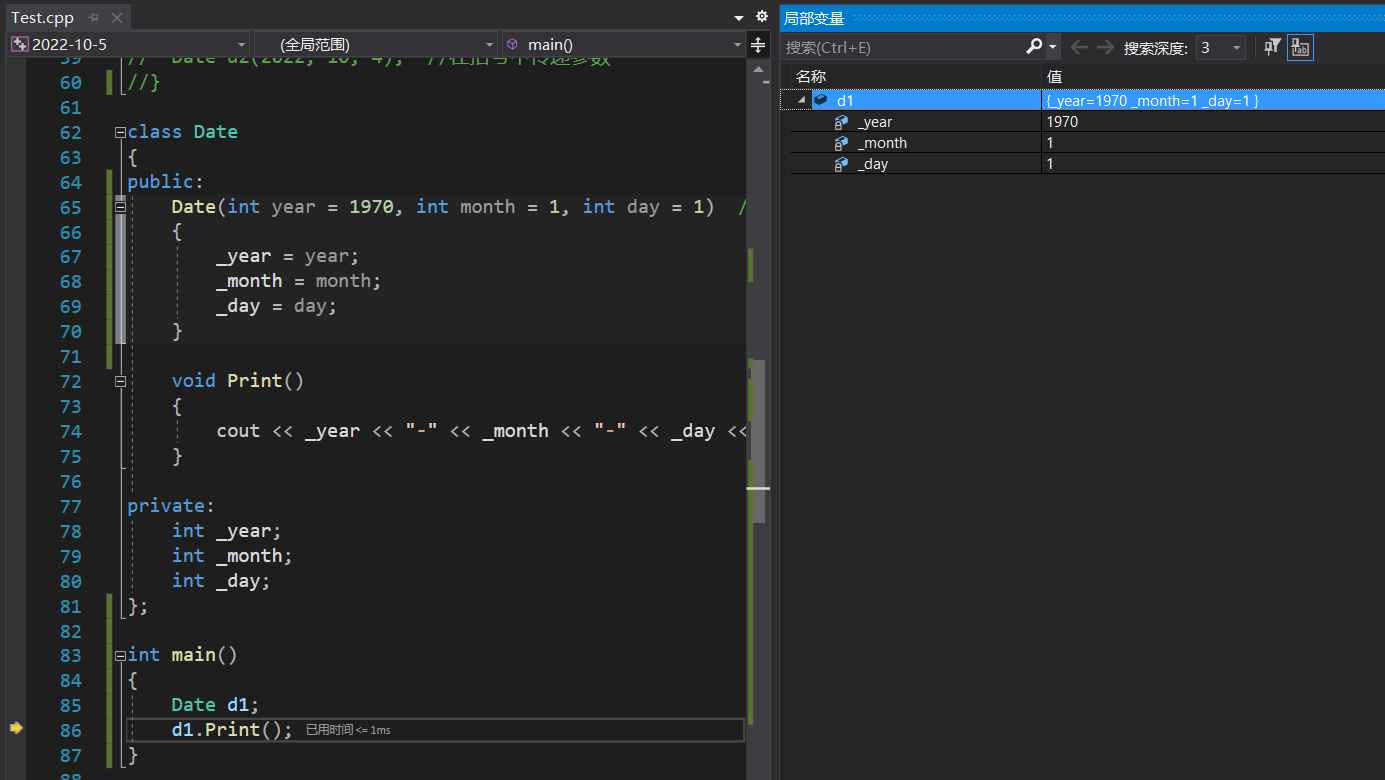This screenshot has height=780, width=1385.
Task: Click the 值 column header
Action: [1054, 76]
